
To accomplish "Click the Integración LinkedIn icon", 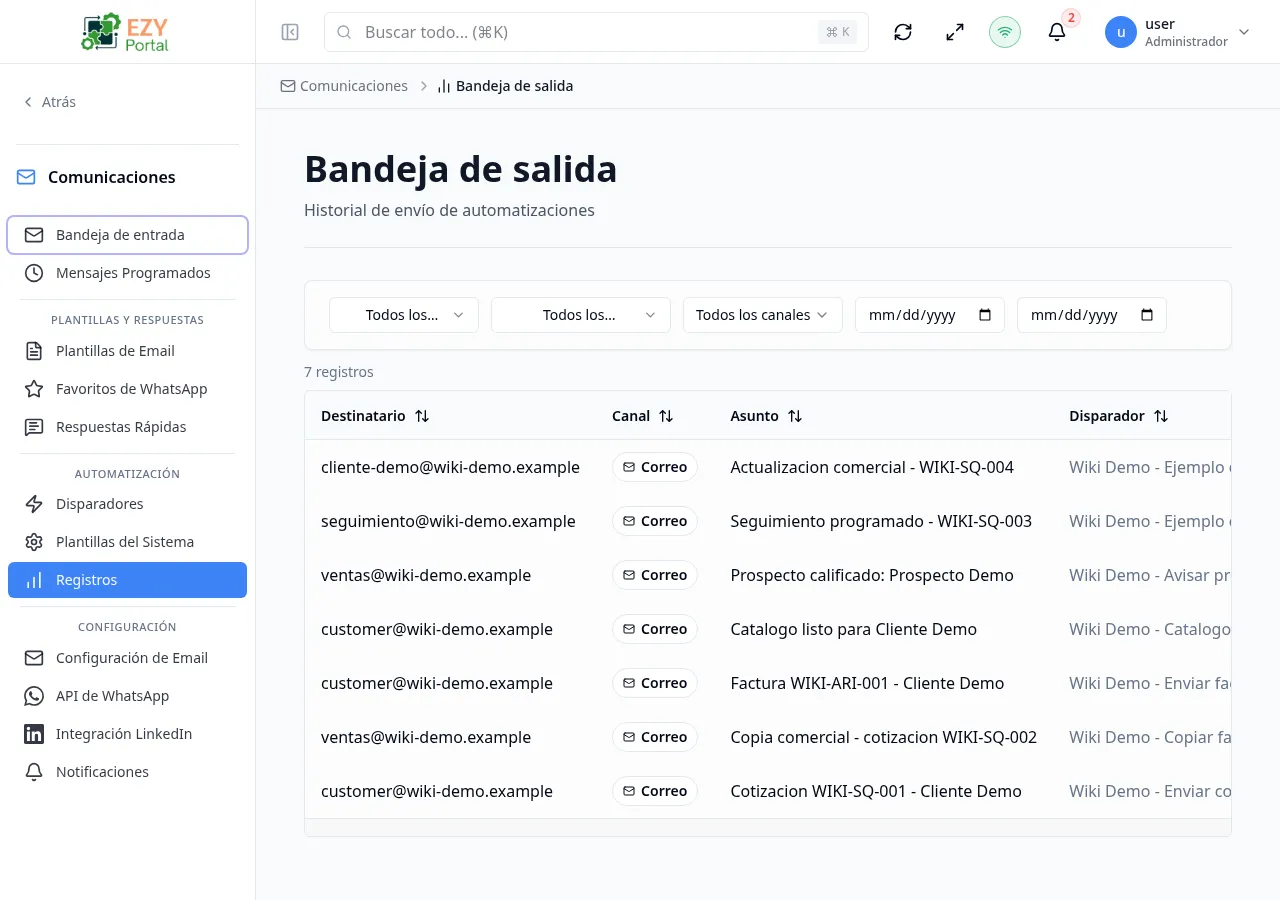I will 34,734.
